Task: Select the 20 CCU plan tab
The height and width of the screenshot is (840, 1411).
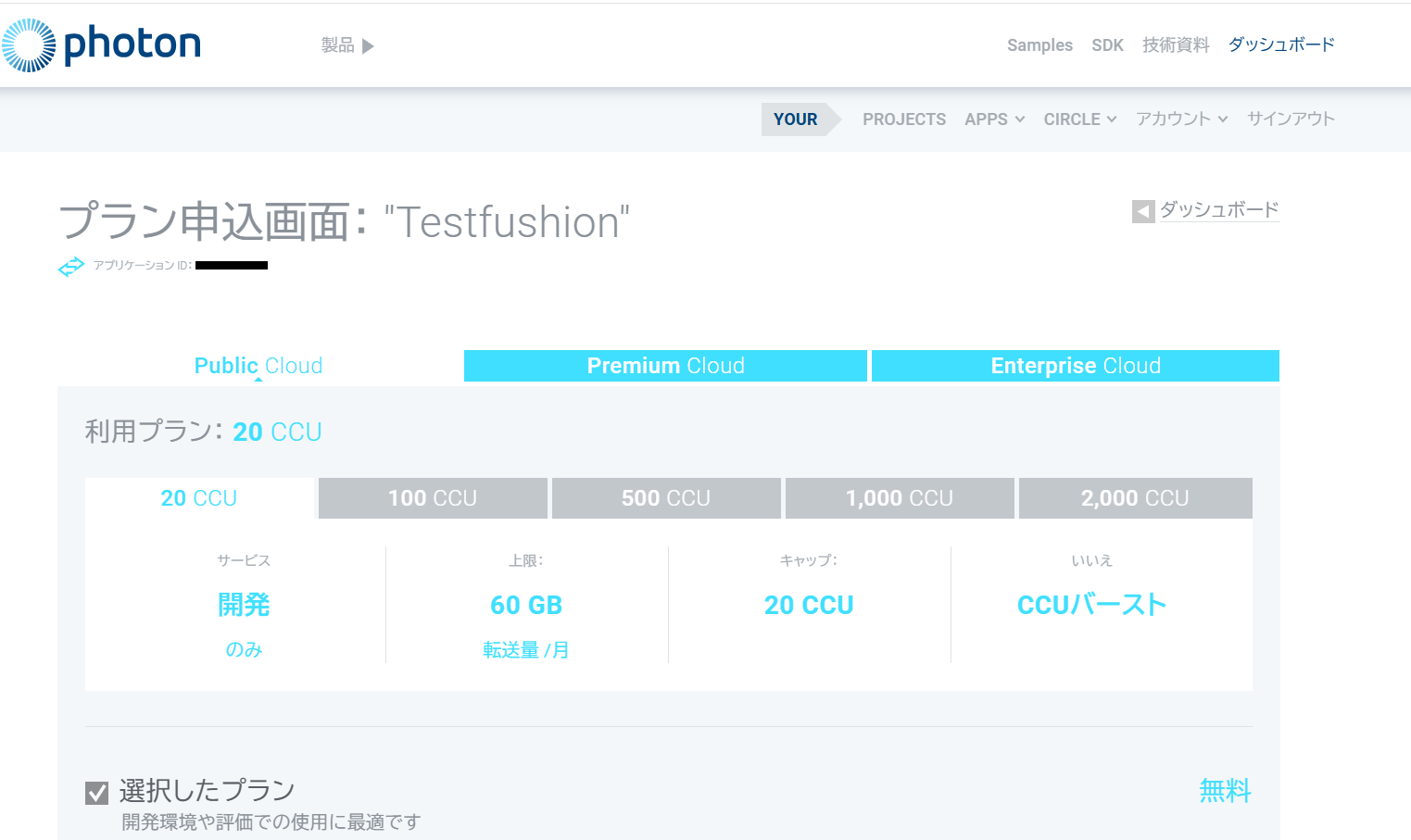Action: click(199, 498)
